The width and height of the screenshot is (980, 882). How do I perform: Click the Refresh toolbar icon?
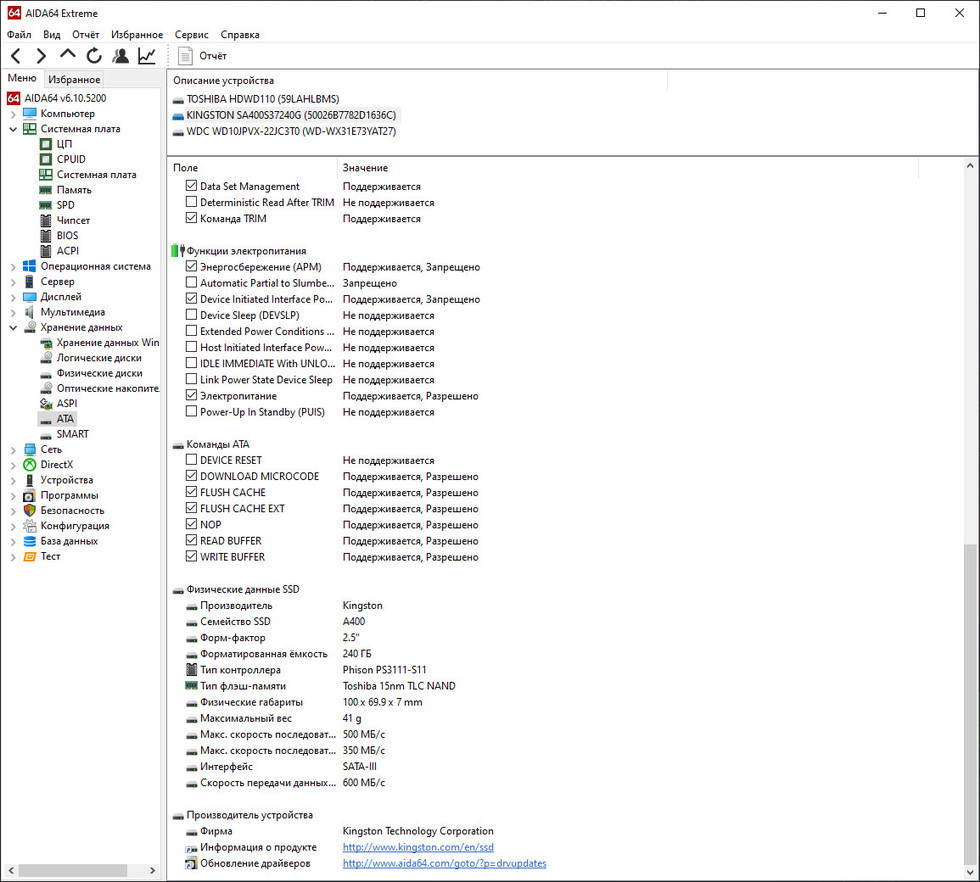click(x=94, y=56)
